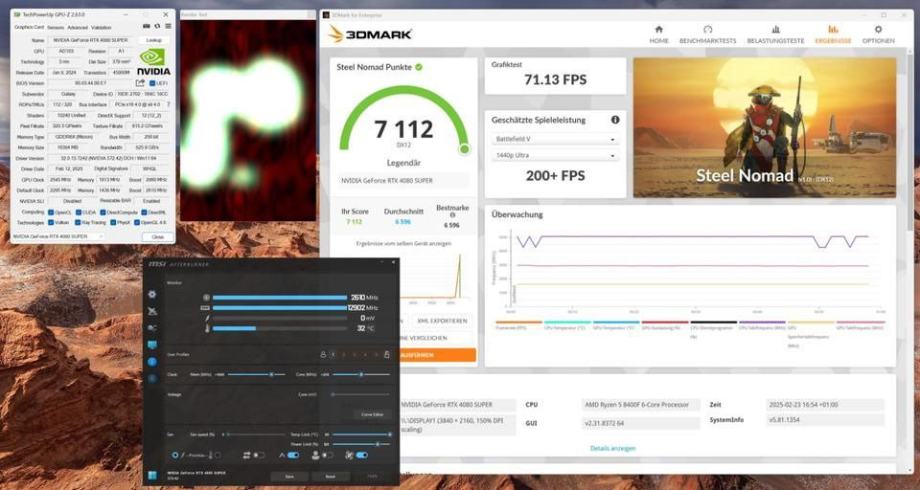Click the 3DMark logo
920x490 pixels.
[370, 34]
